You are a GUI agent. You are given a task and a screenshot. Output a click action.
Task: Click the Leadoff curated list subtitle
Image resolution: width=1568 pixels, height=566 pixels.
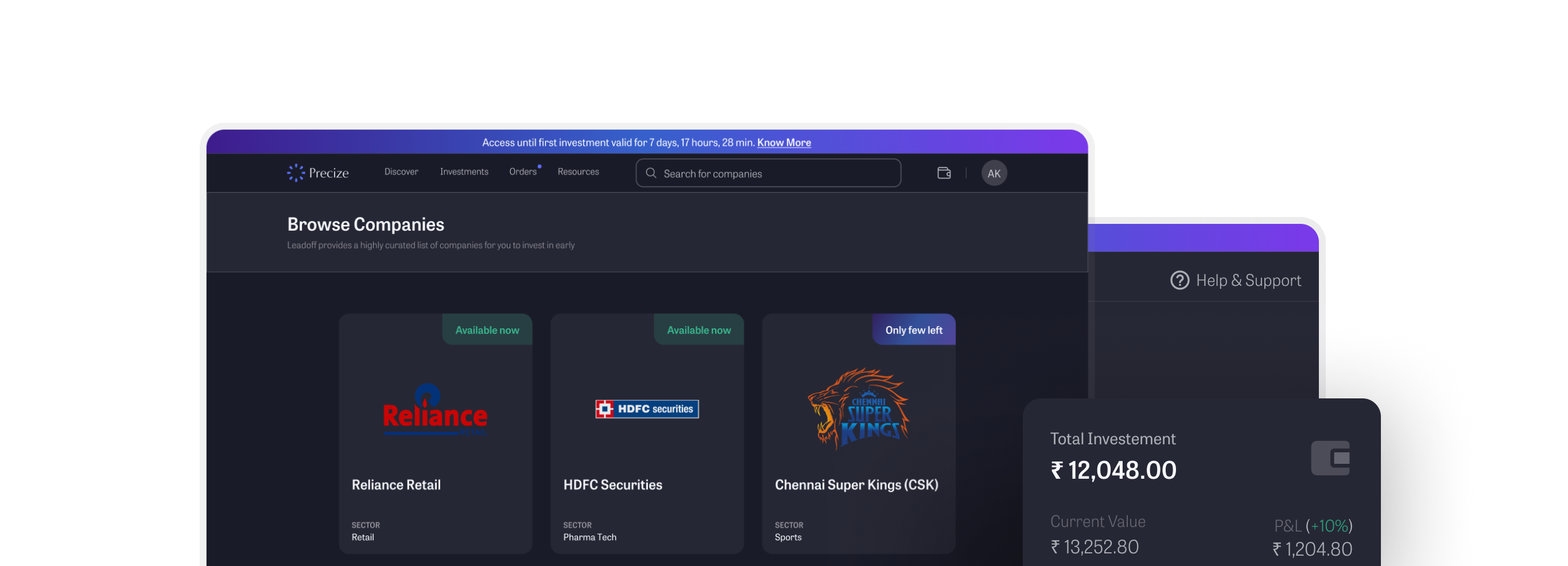(430, 245)
